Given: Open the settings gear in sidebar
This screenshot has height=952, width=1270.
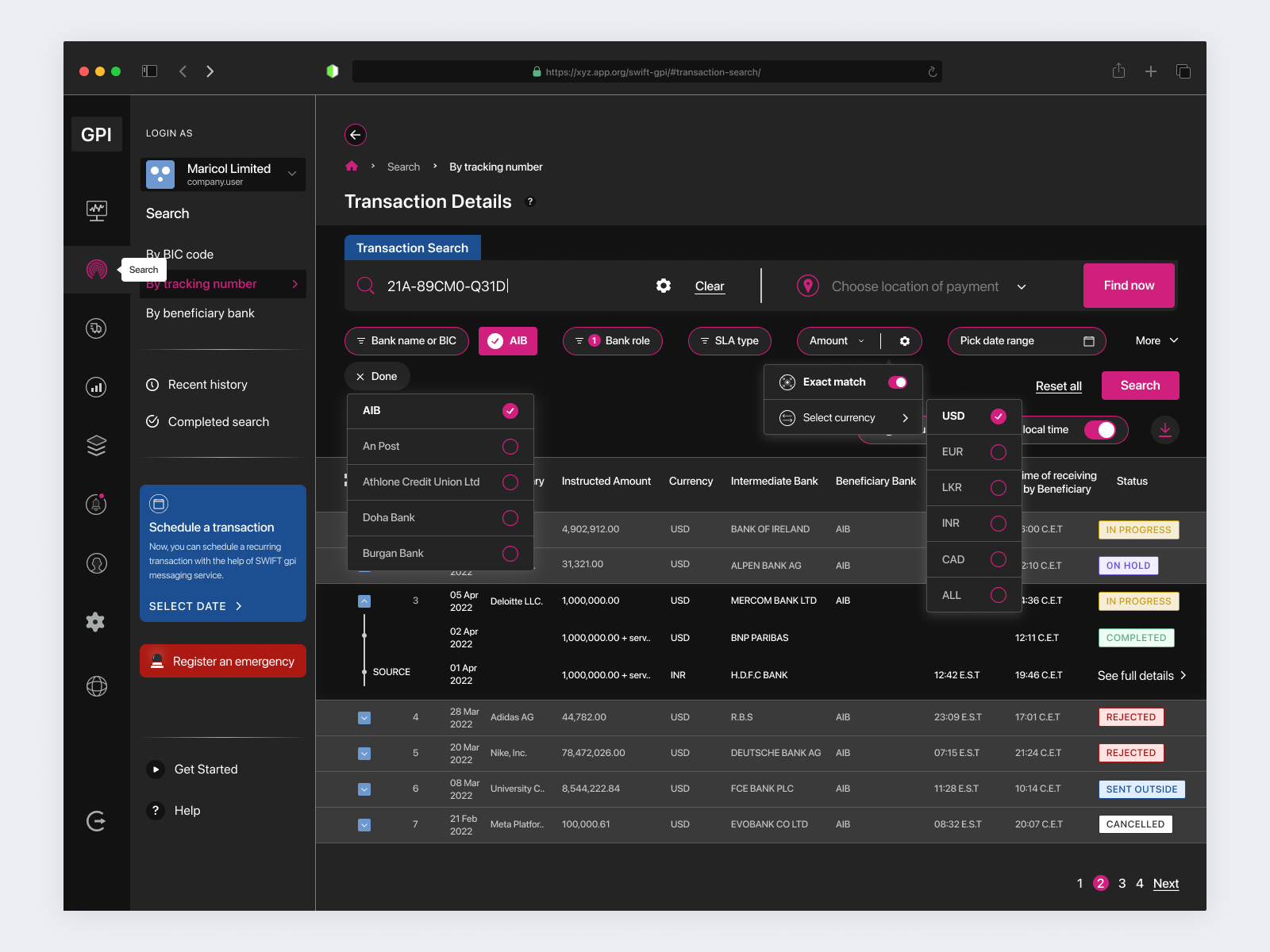Looking at the screenshot, I should click(96, 622).
